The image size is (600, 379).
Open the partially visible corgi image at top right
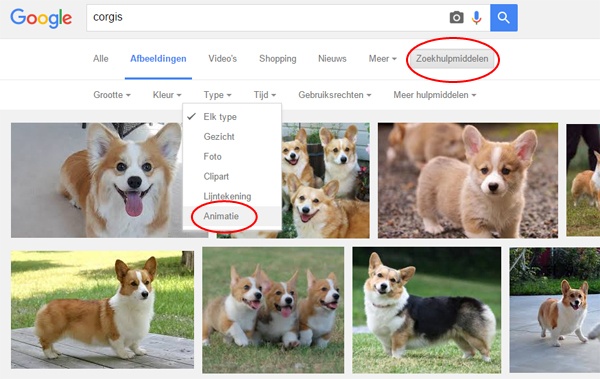coord(583,180)
